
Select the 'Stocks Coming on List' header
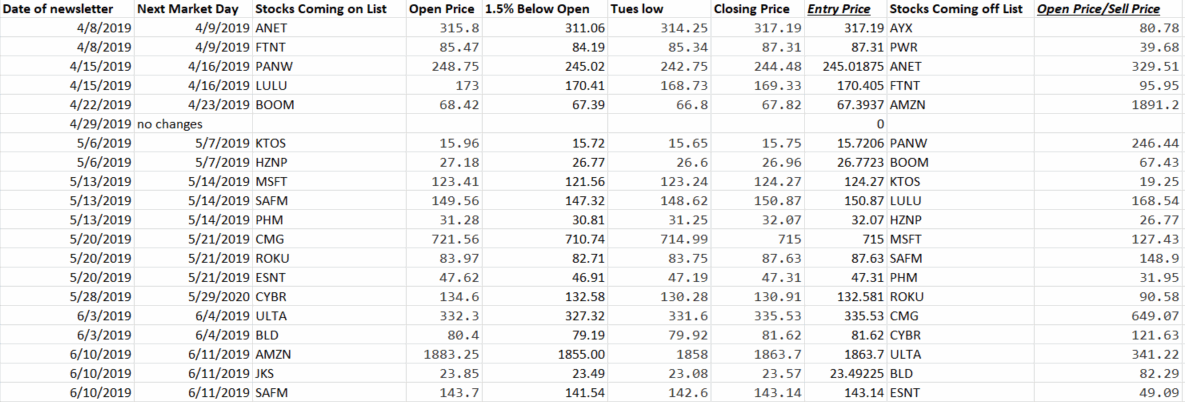coord(321,10)
